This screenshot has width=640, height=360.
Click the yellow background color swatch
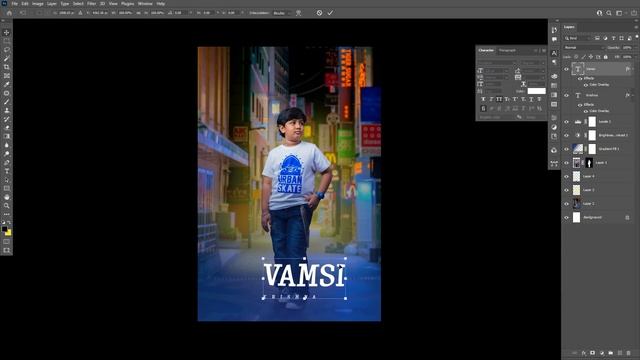pyautogui.click(x=9, y=233)
